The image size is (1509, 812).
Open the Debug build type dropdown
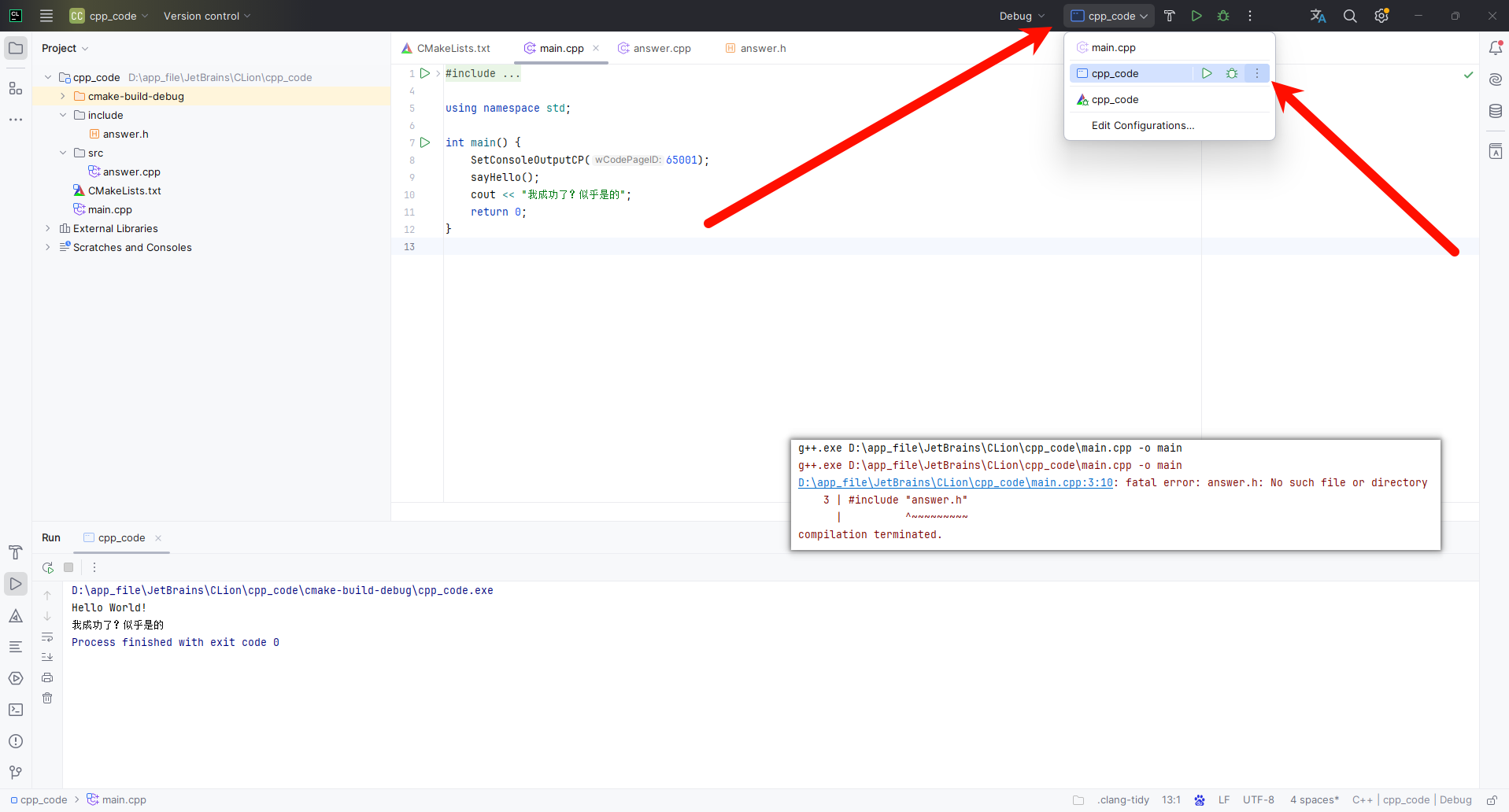pos(1021,16)
